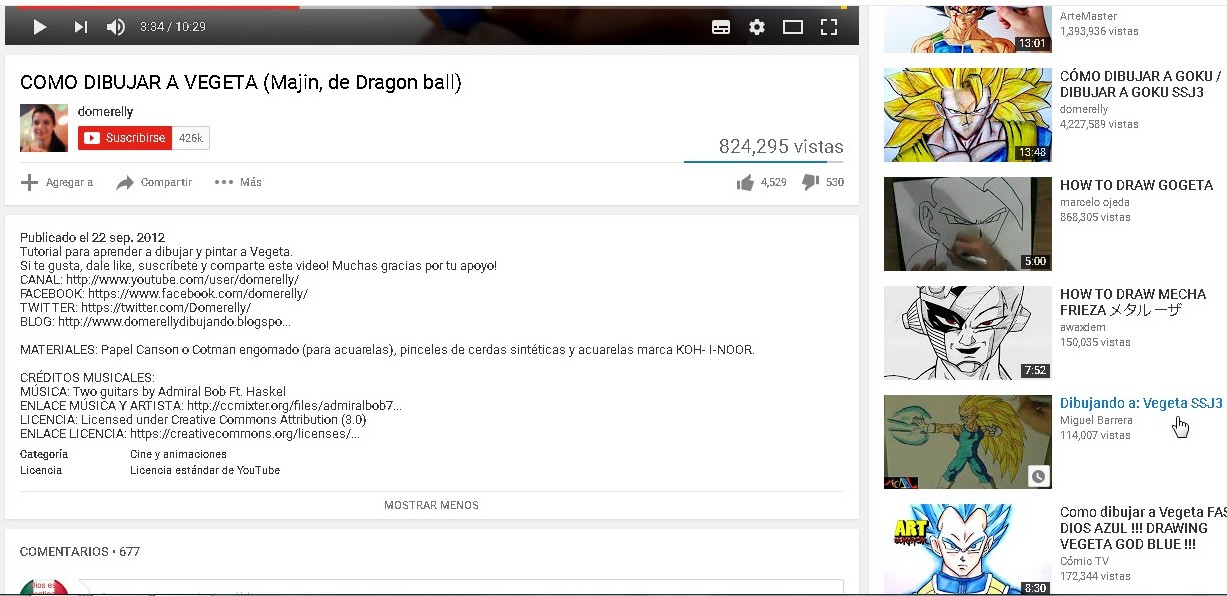Click the video title COMO DIBUJAR A VEGETA
Viewport: 1227px width, 596px height.
[241, 82]
